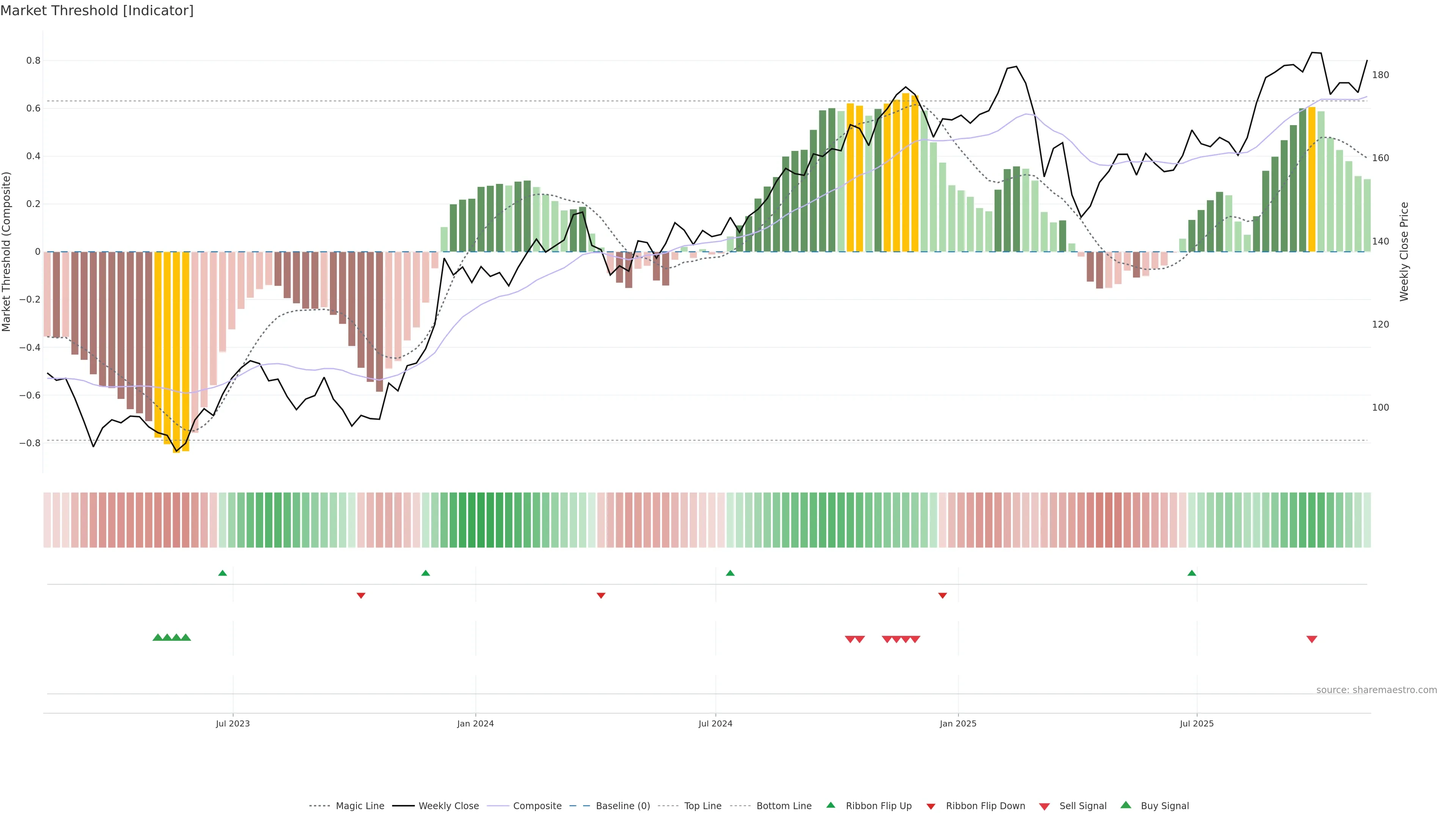Hide the Top Line series via legend
Viewport: 1456px width, 819px height.
pos(703,806)
